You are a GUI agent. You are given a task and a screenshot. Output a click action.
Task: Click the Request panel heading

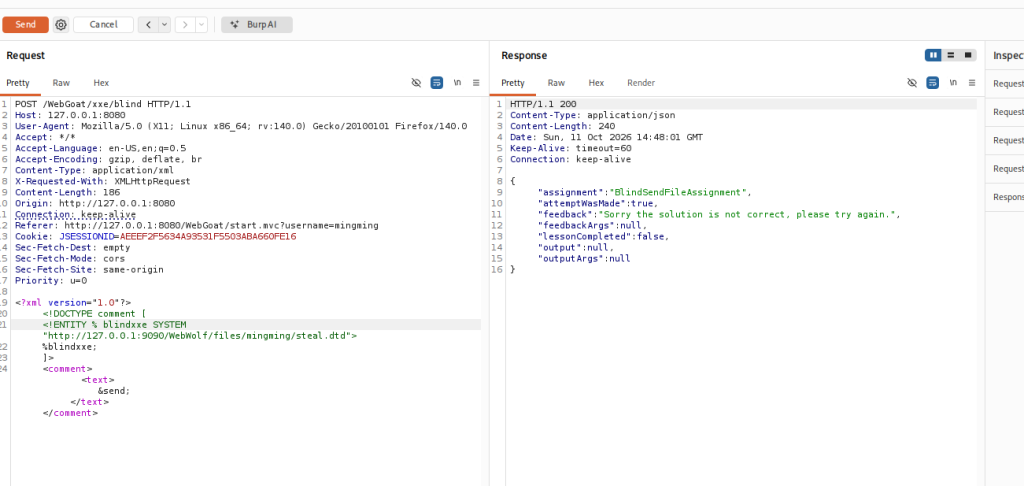tap(25, 56)
